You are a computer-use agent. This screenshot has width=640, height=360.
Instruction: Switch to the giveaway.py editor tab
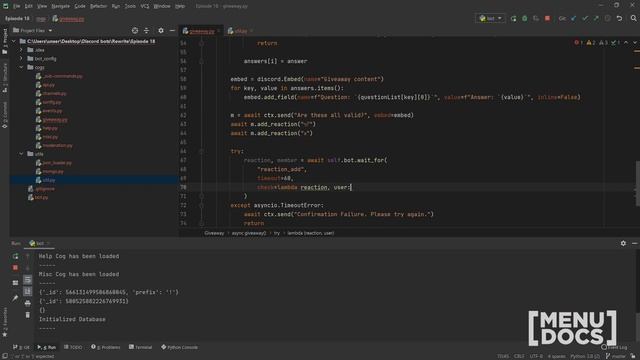[x=201, y=31]
